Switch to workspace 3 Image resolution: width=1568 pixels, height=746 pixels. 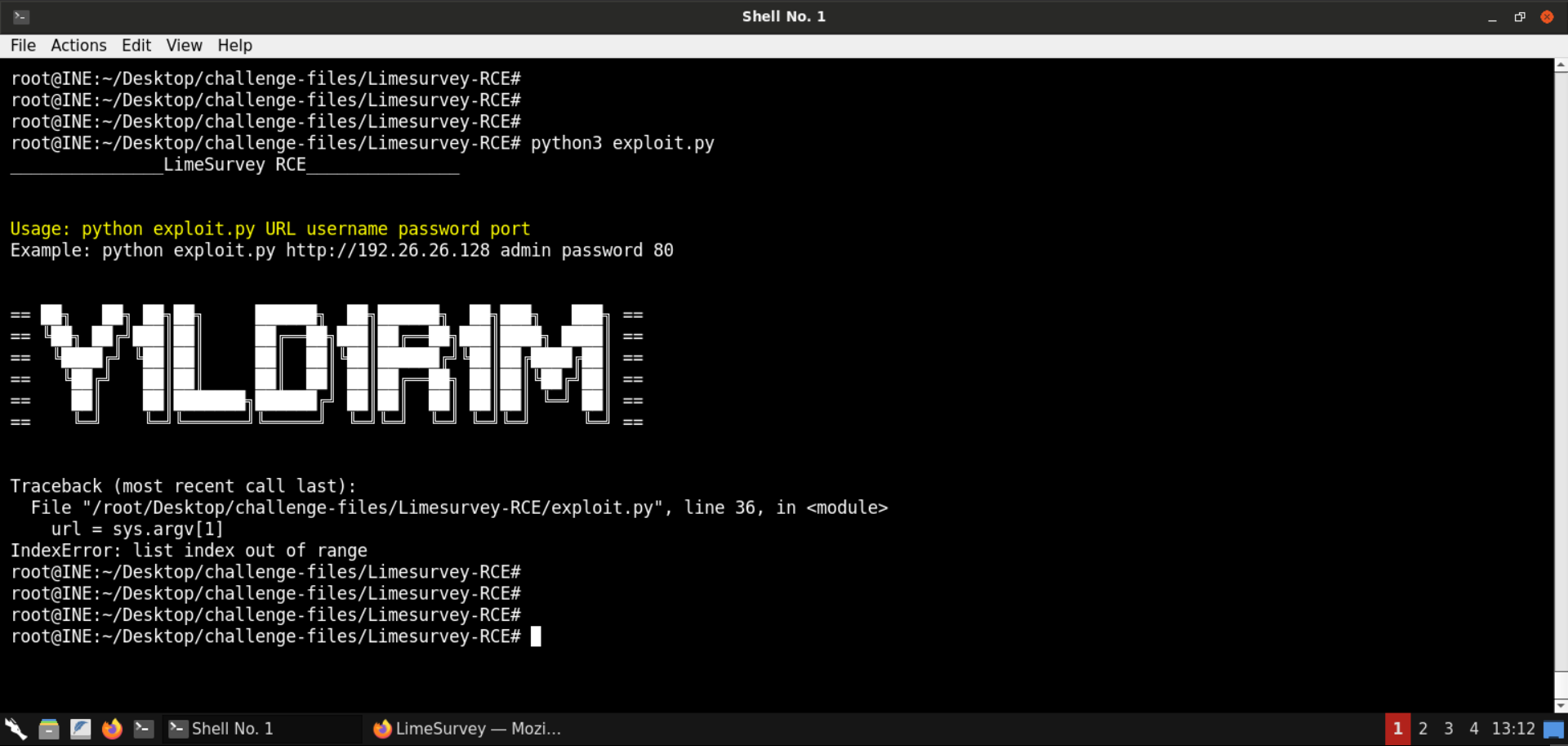(1448, 729)
